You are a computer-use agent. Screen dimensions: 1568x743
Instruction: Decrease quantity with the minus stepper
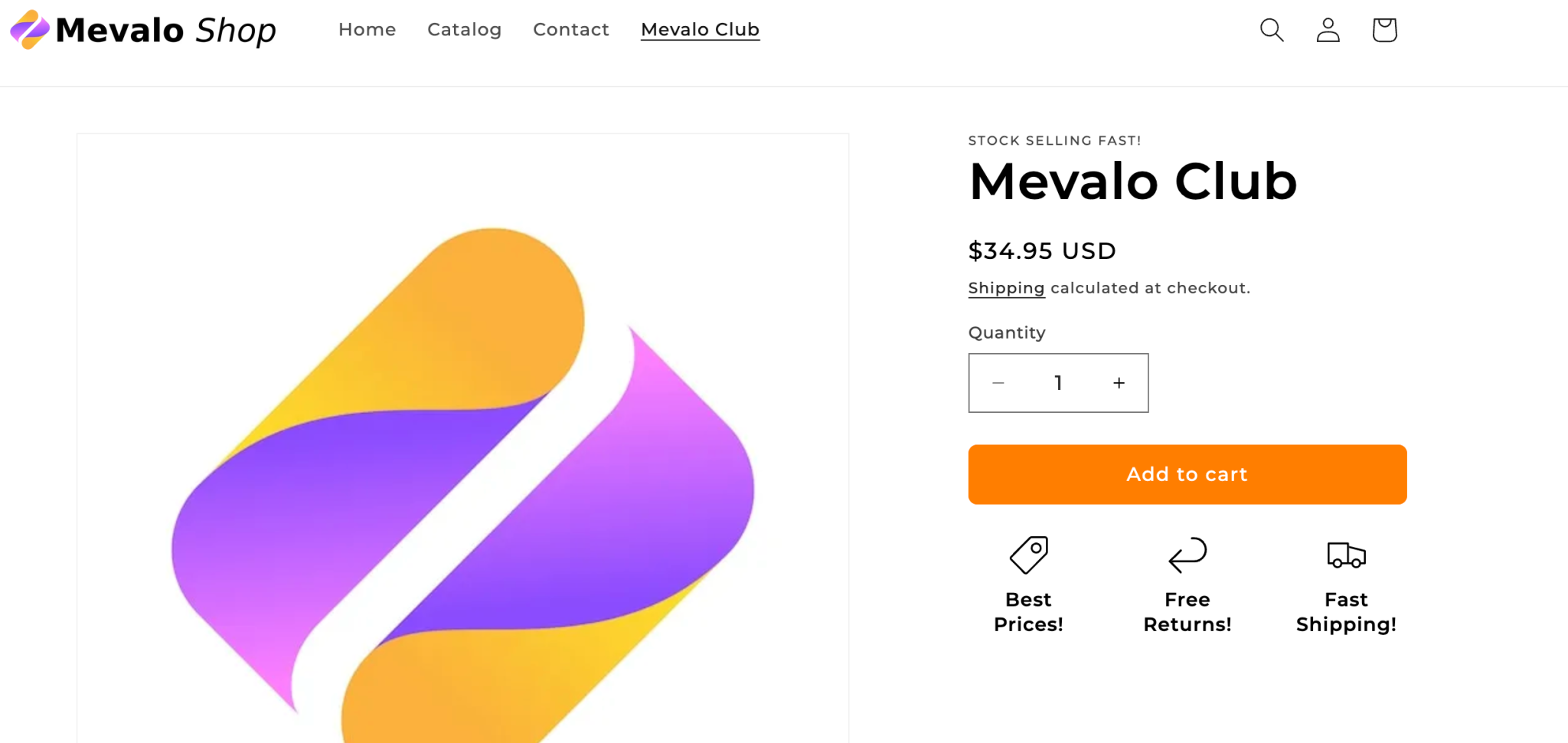click(x=998, y=383)
